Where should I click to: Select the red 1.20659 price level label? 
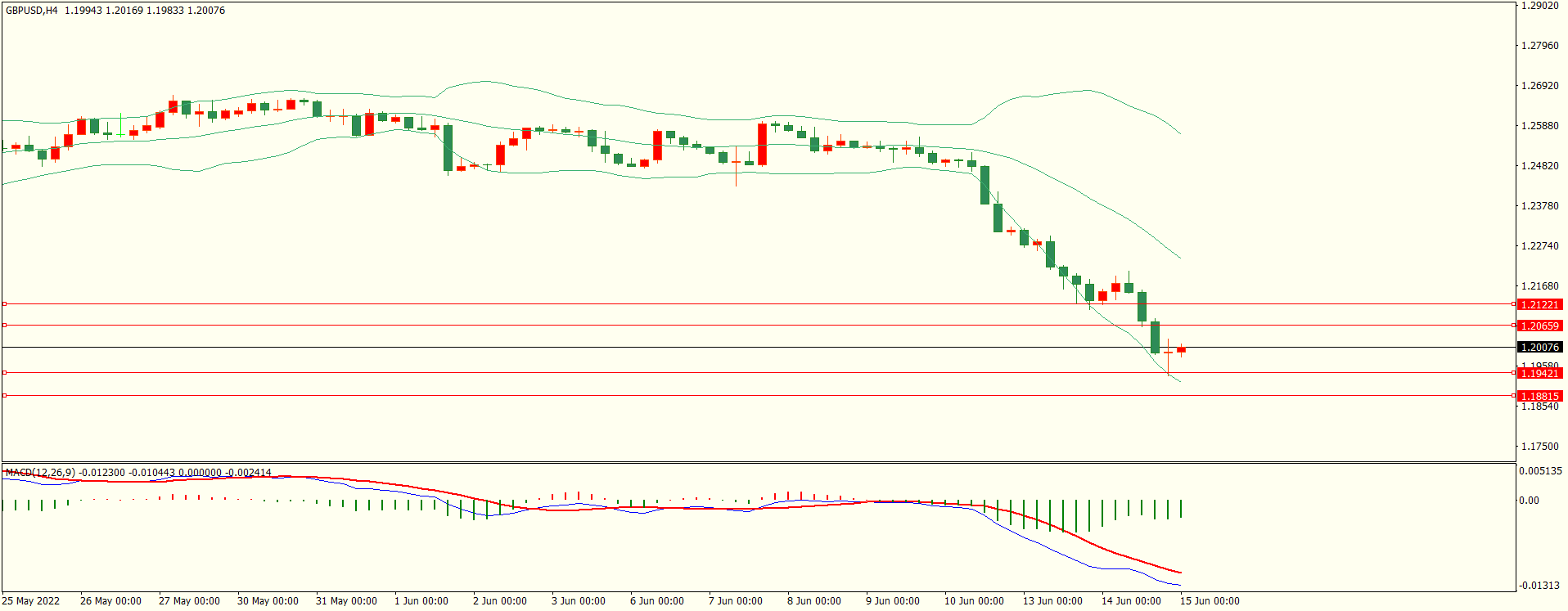tap(1539, 326)
